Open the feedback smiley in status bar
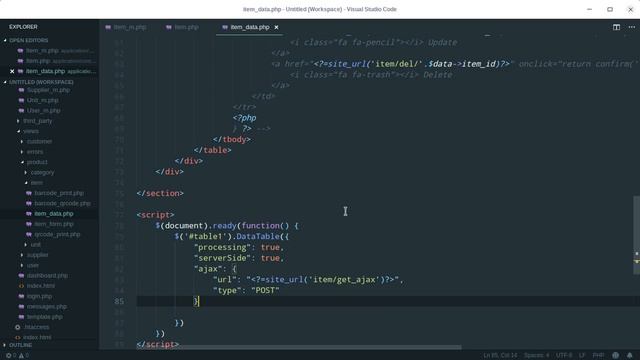 click(615, 355)
